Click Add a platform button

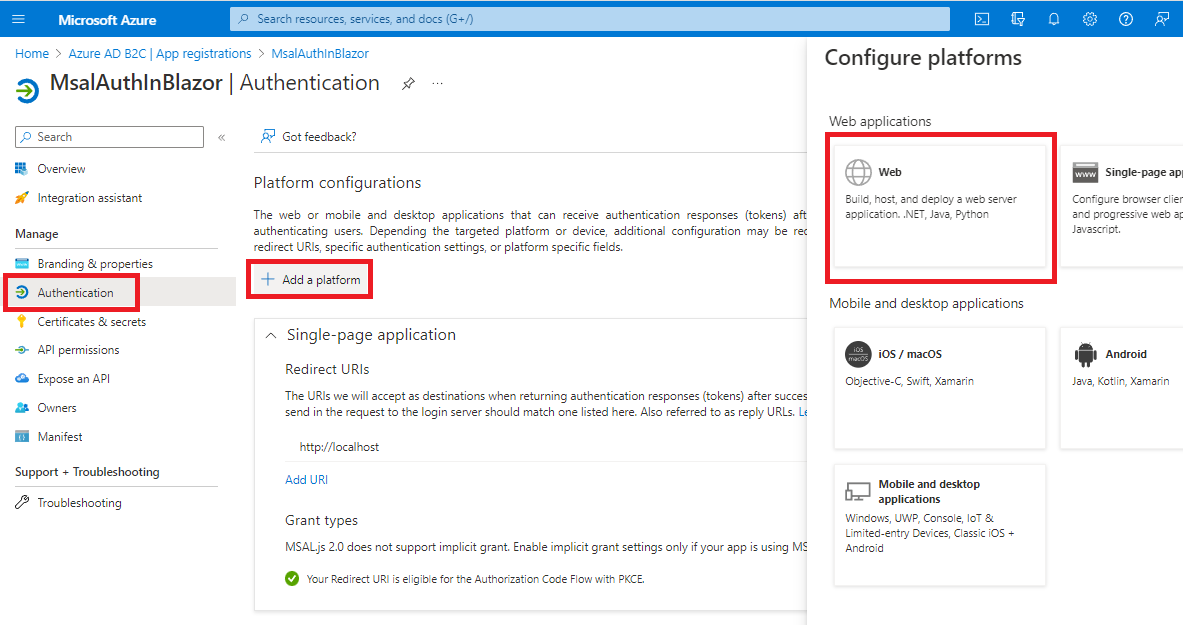point(310,280)
